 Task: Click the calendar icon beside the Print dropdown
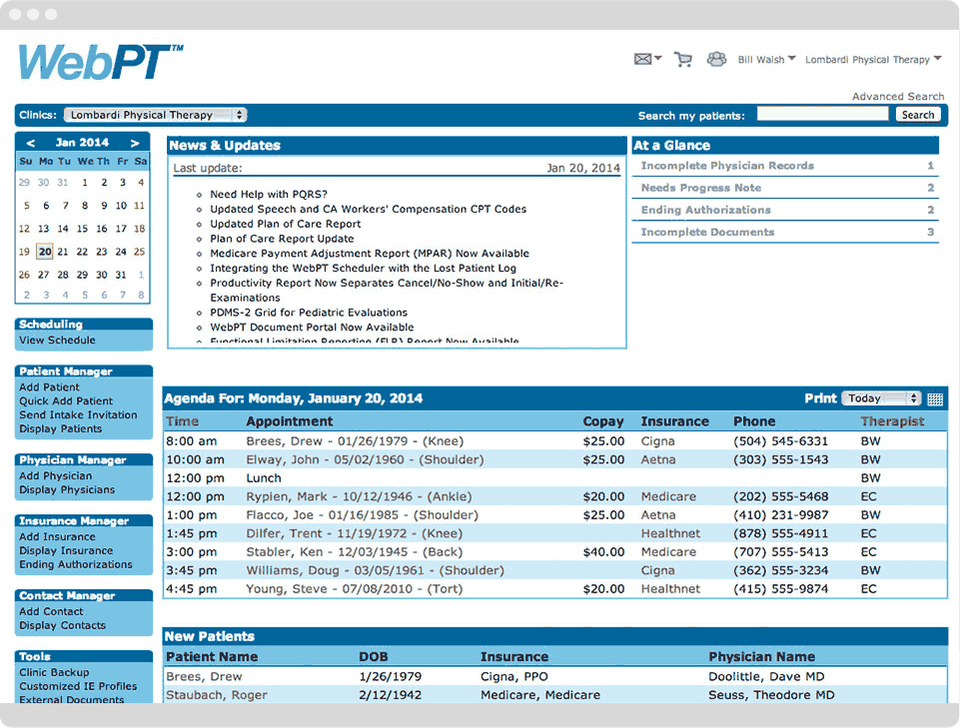click(x=934, y=398)
